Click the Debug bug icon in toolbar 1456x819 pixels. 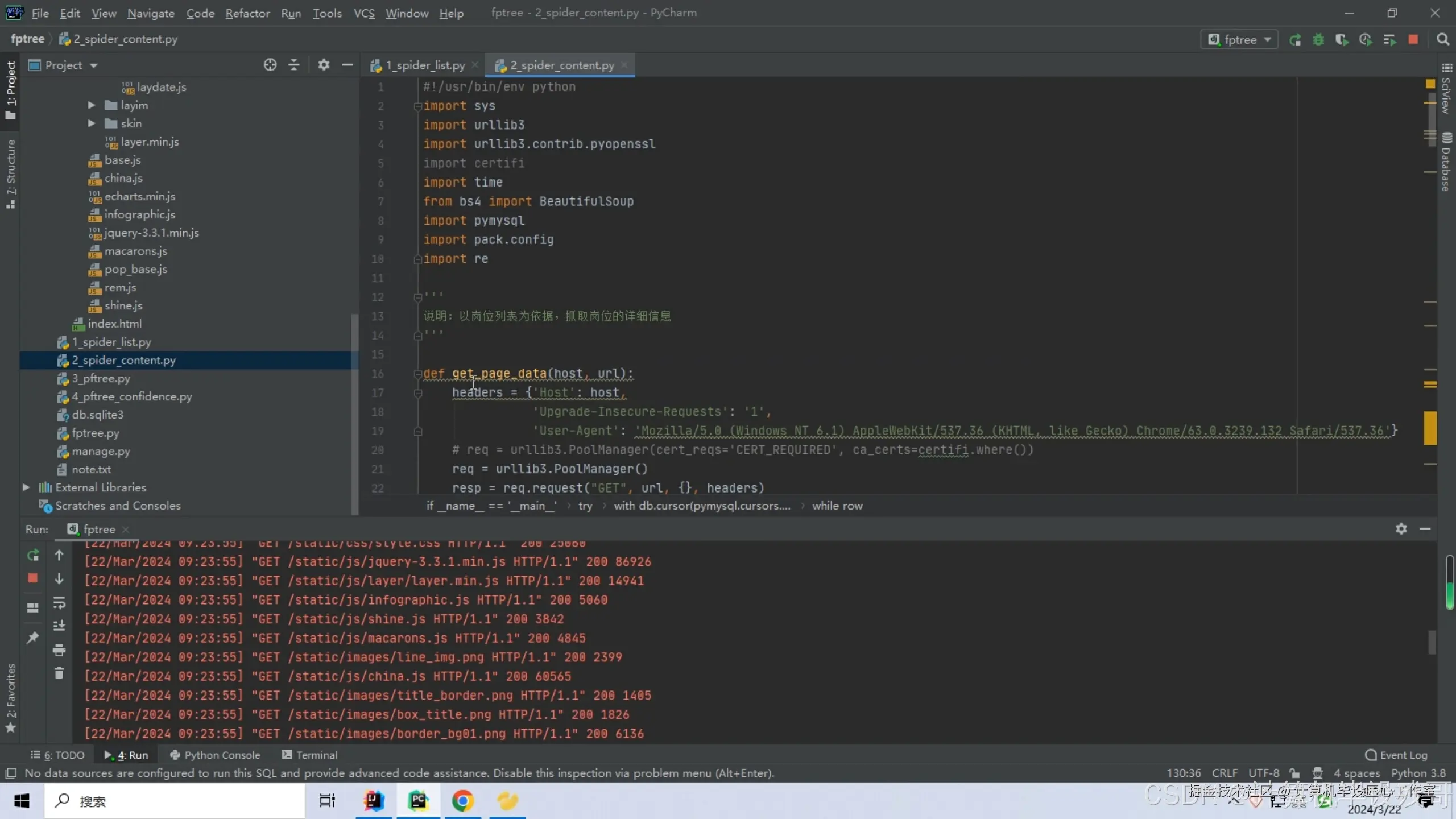pyautogui.click(x=1318, y=39)
